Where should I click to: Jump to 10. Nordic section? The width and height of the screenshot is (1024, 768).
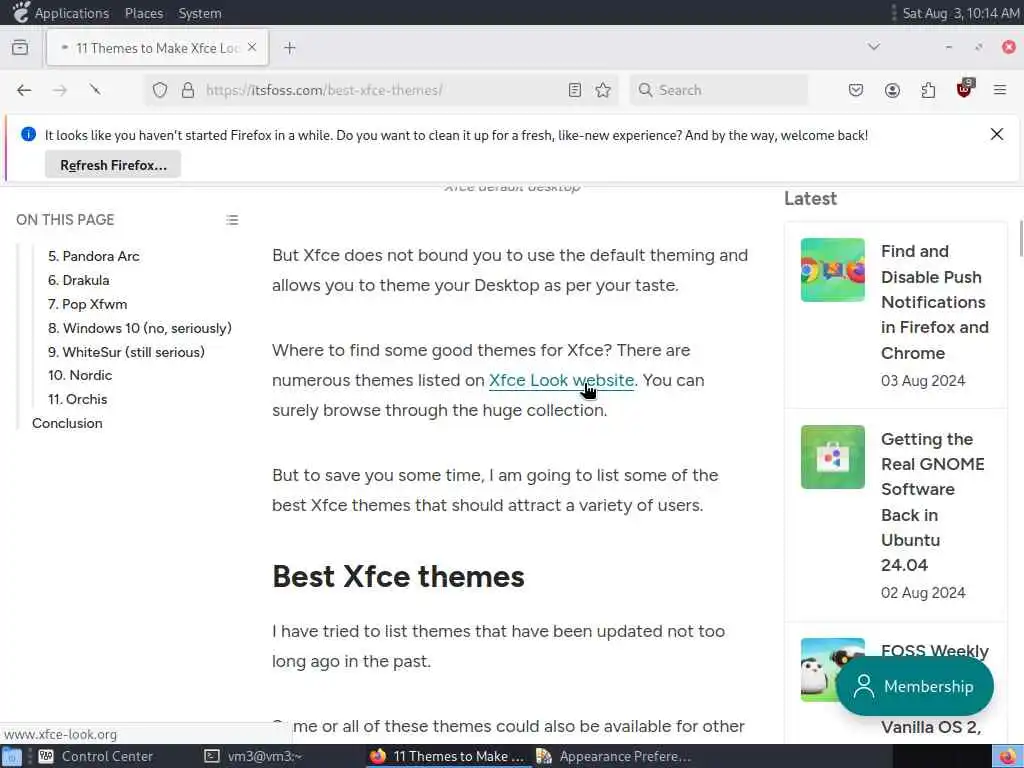click(x=80, y=376)
